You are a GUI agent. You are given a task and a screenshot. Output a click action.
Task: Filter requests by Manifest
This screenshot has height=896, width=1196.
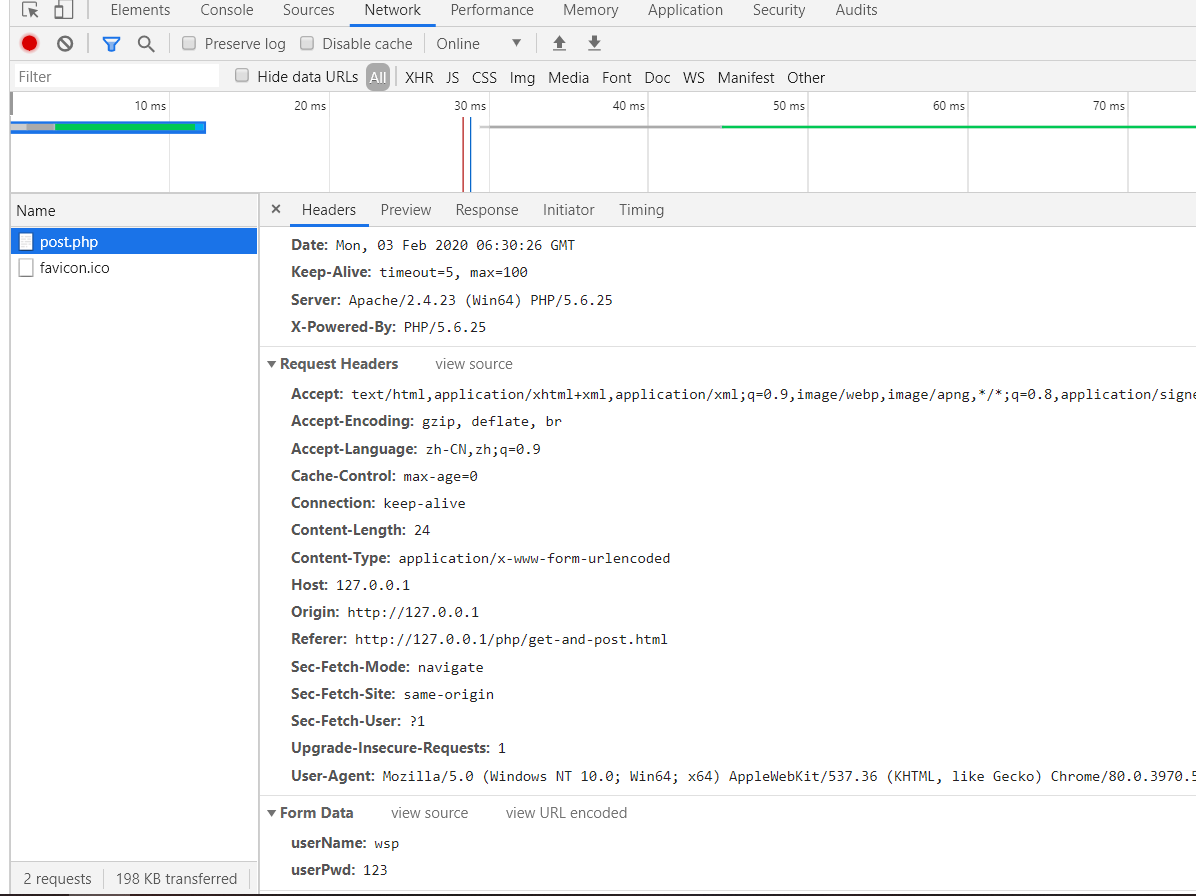tap(745, 77)
